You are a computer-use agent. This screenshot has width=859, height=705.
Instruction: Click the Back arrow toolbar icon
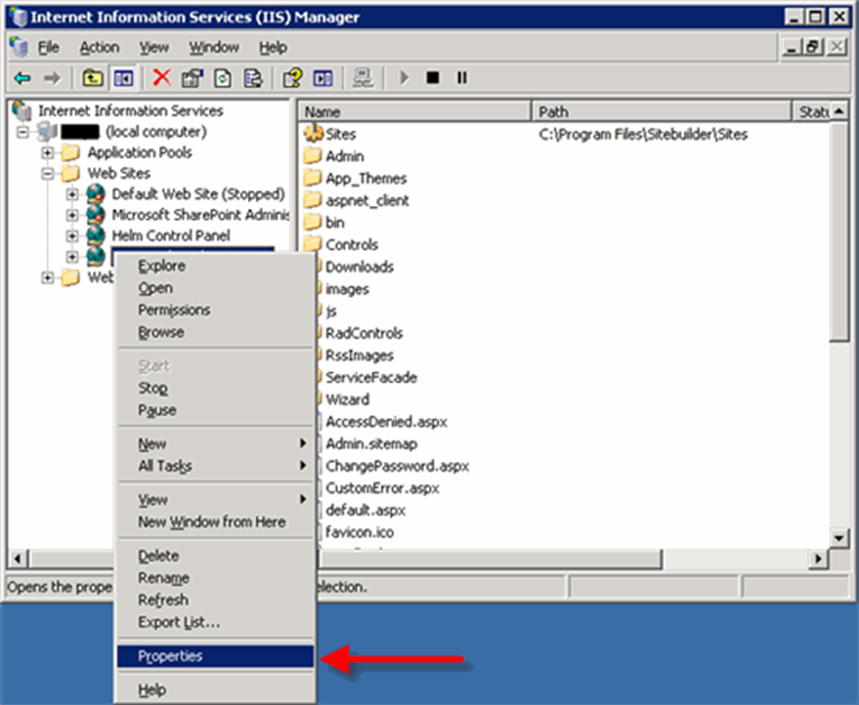(22, 77)
